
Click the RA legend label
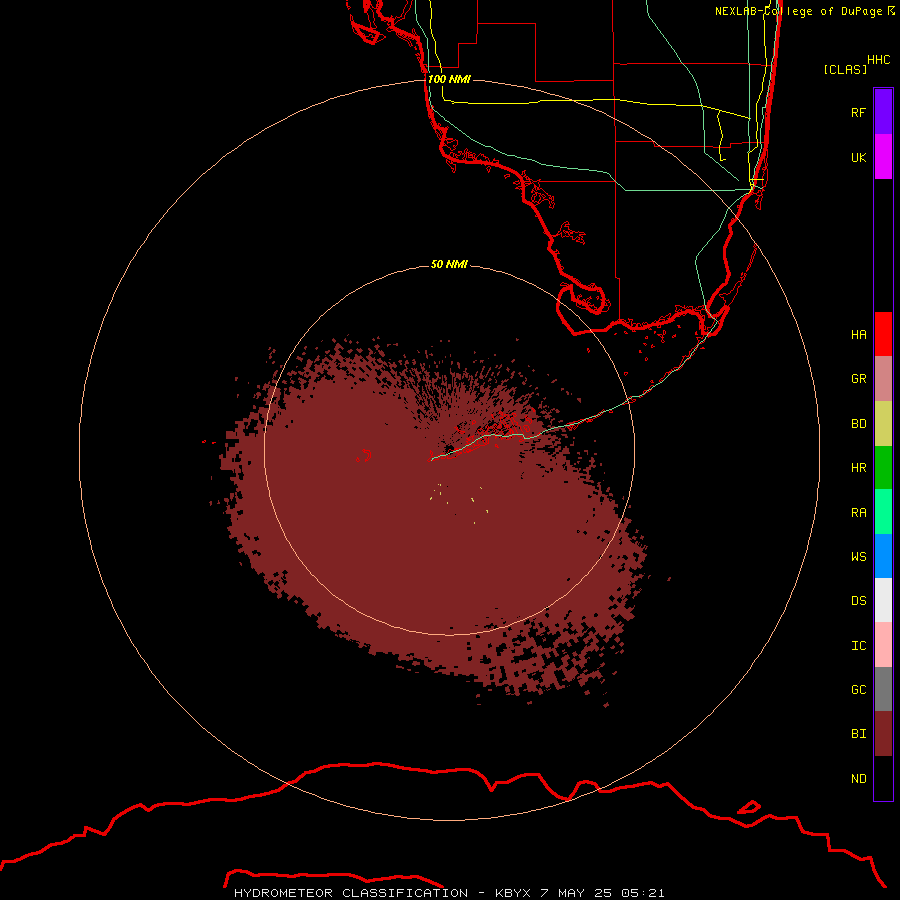click(858, 513)
